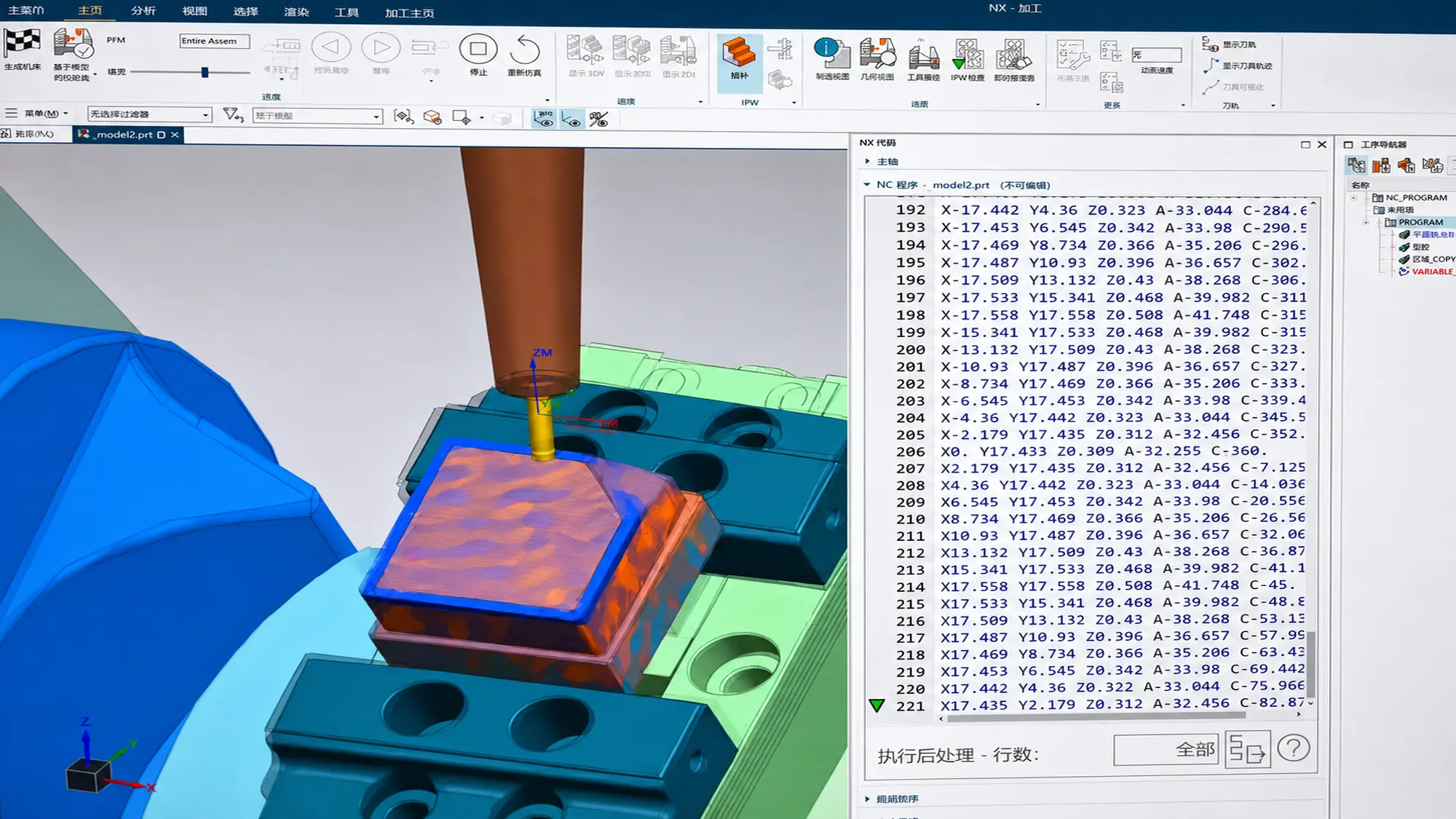Open the 制造视图 manufacturing view icon
This screenshot has height=819, width=1456.
point(832,53)
